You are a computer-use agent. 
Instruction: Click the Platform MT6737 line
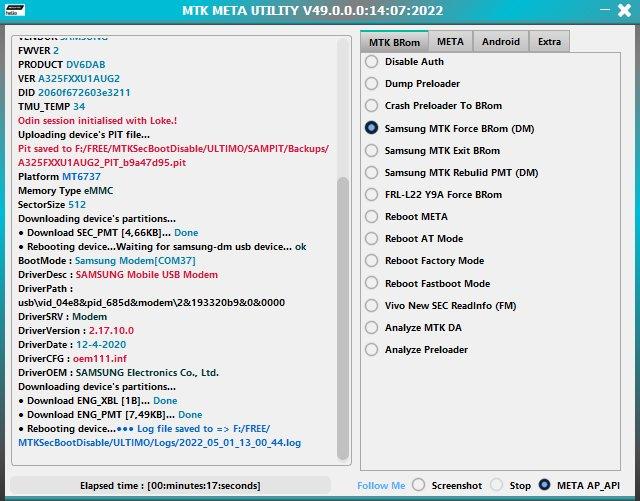click(x=59, y=176)
